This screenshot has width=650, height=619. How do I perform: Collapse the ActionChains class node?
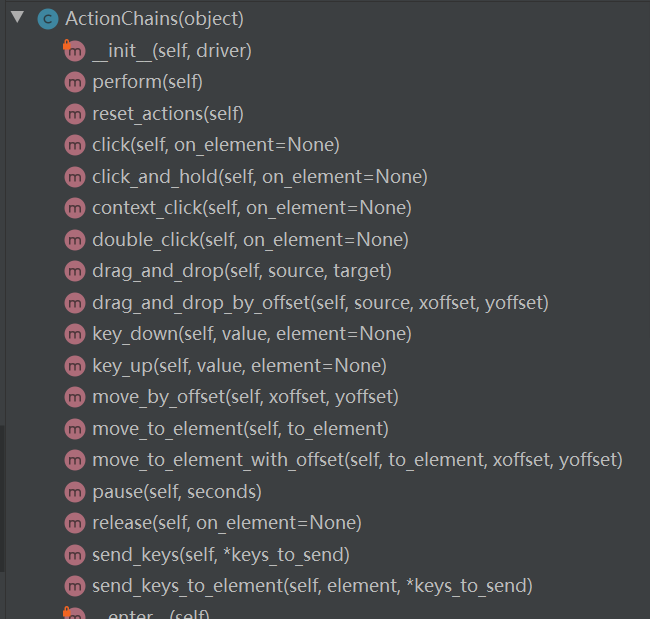tap(17, 18)
